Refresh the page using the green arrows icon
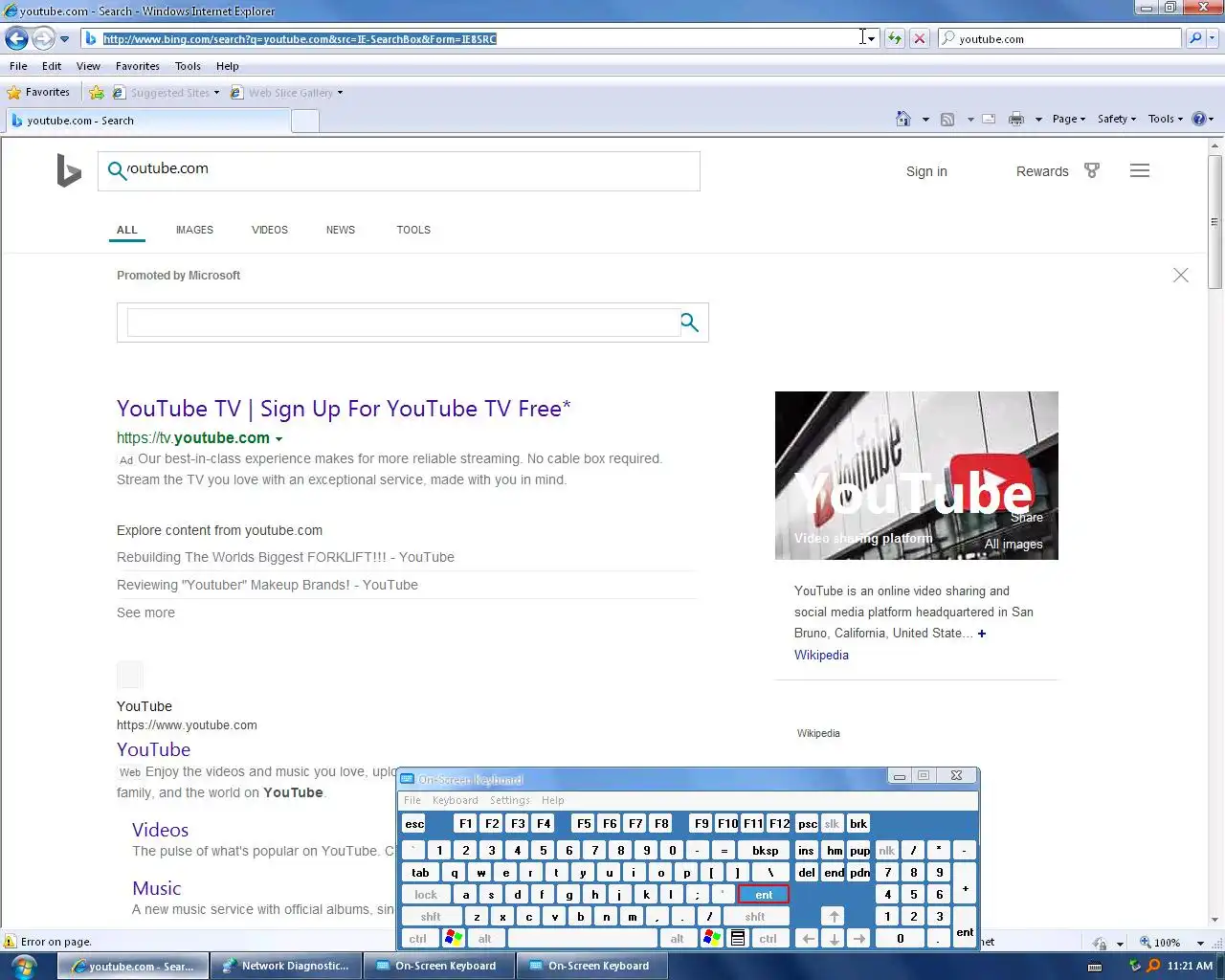The width and height of the screenshot is (1225, 980). 894,38
